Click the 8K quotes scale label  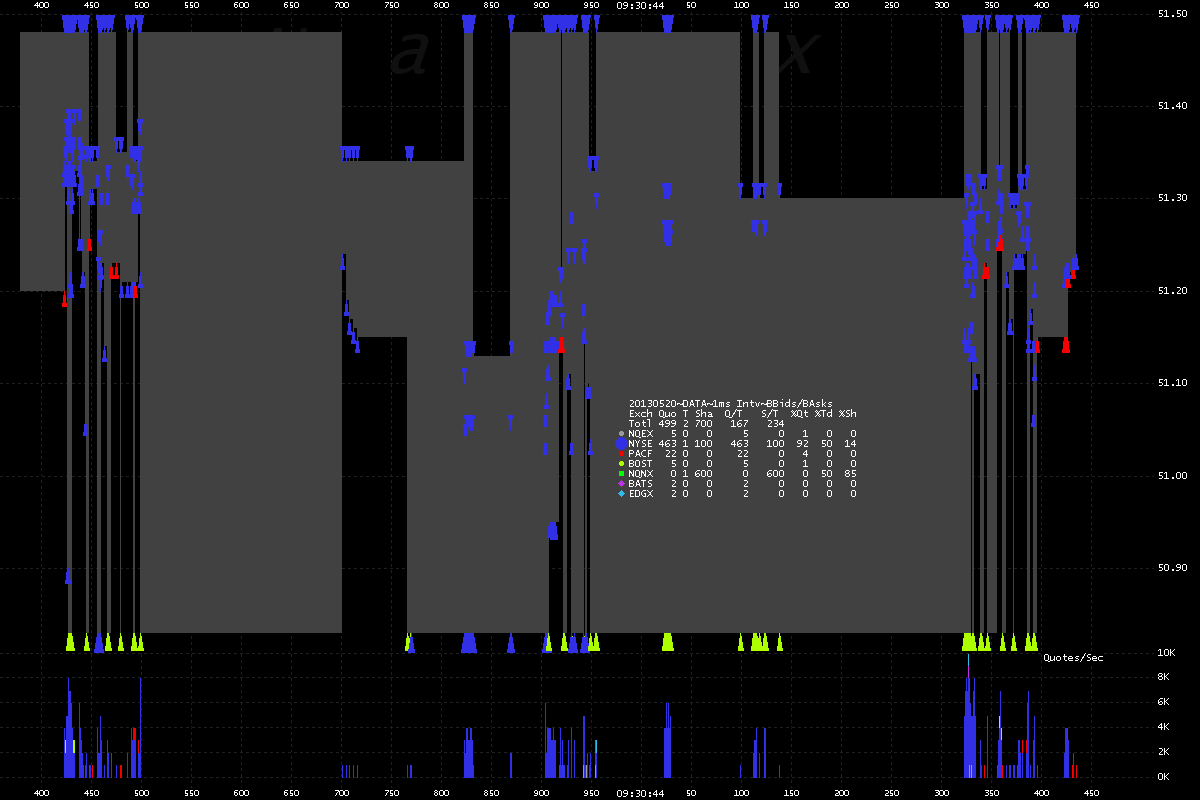pos(1165,677)
